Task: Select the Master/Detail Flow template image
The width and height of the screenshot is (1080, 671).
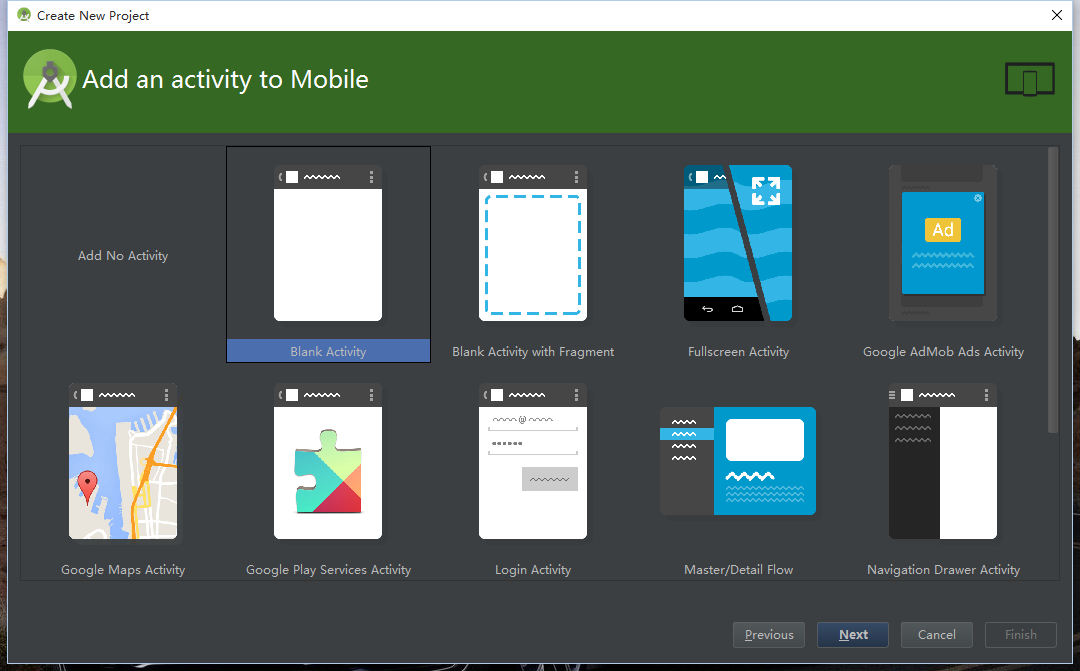Action: (x=738, y=461)
